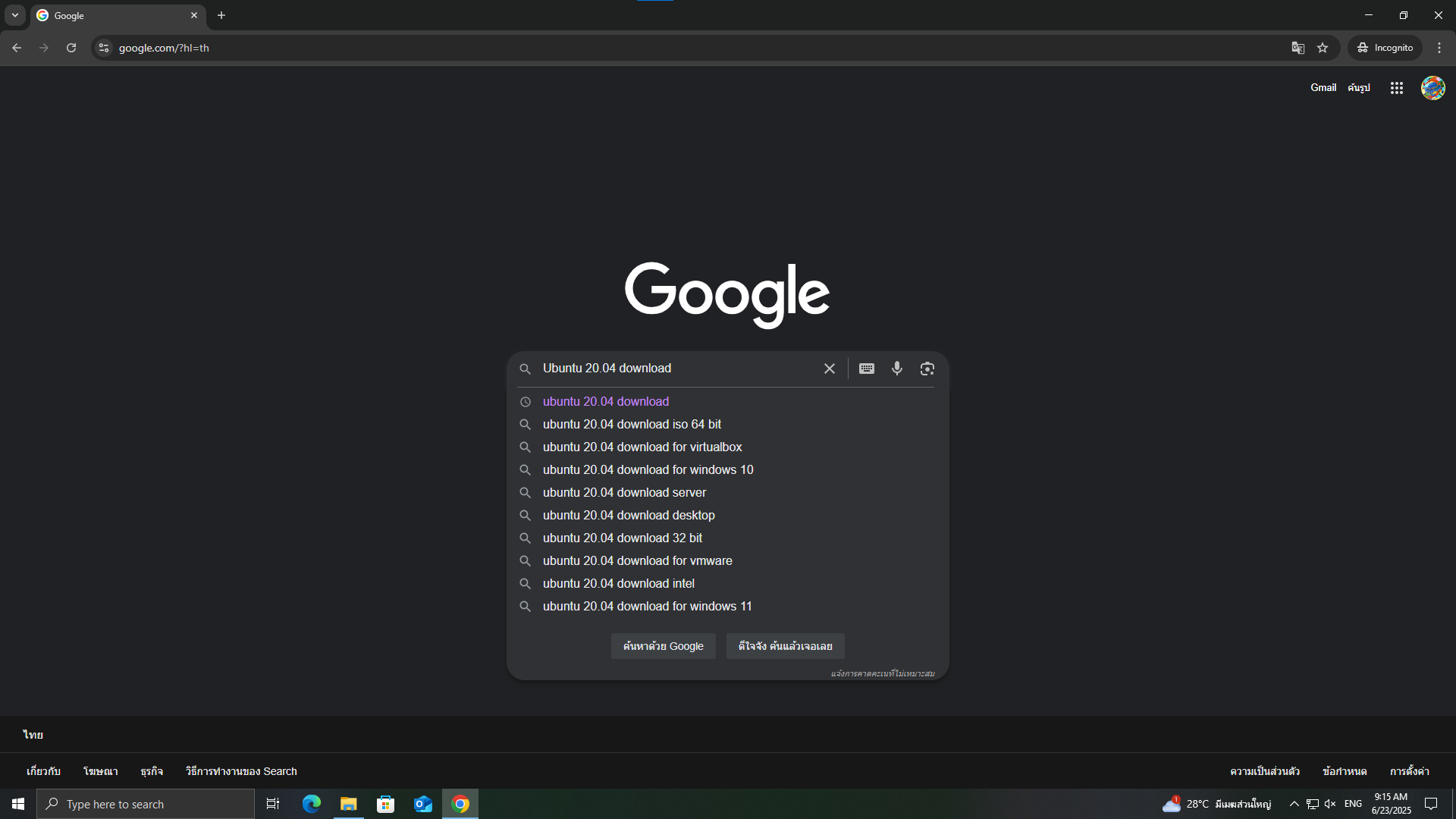Reload the current page
Image resolution: width=1456 pixels, height=819 pixels.
(x=71, y=48)
